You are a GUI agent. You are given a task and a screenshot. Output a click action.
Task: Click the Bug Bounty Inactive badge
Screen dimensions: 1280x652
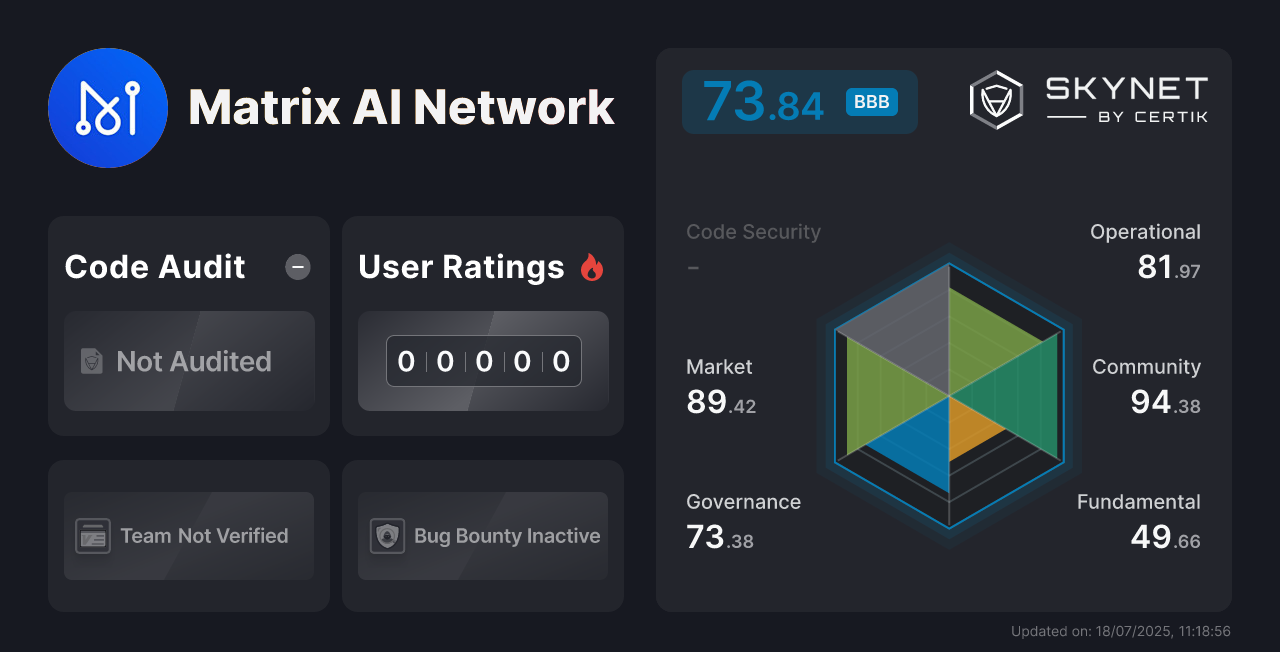coord(483,536)
